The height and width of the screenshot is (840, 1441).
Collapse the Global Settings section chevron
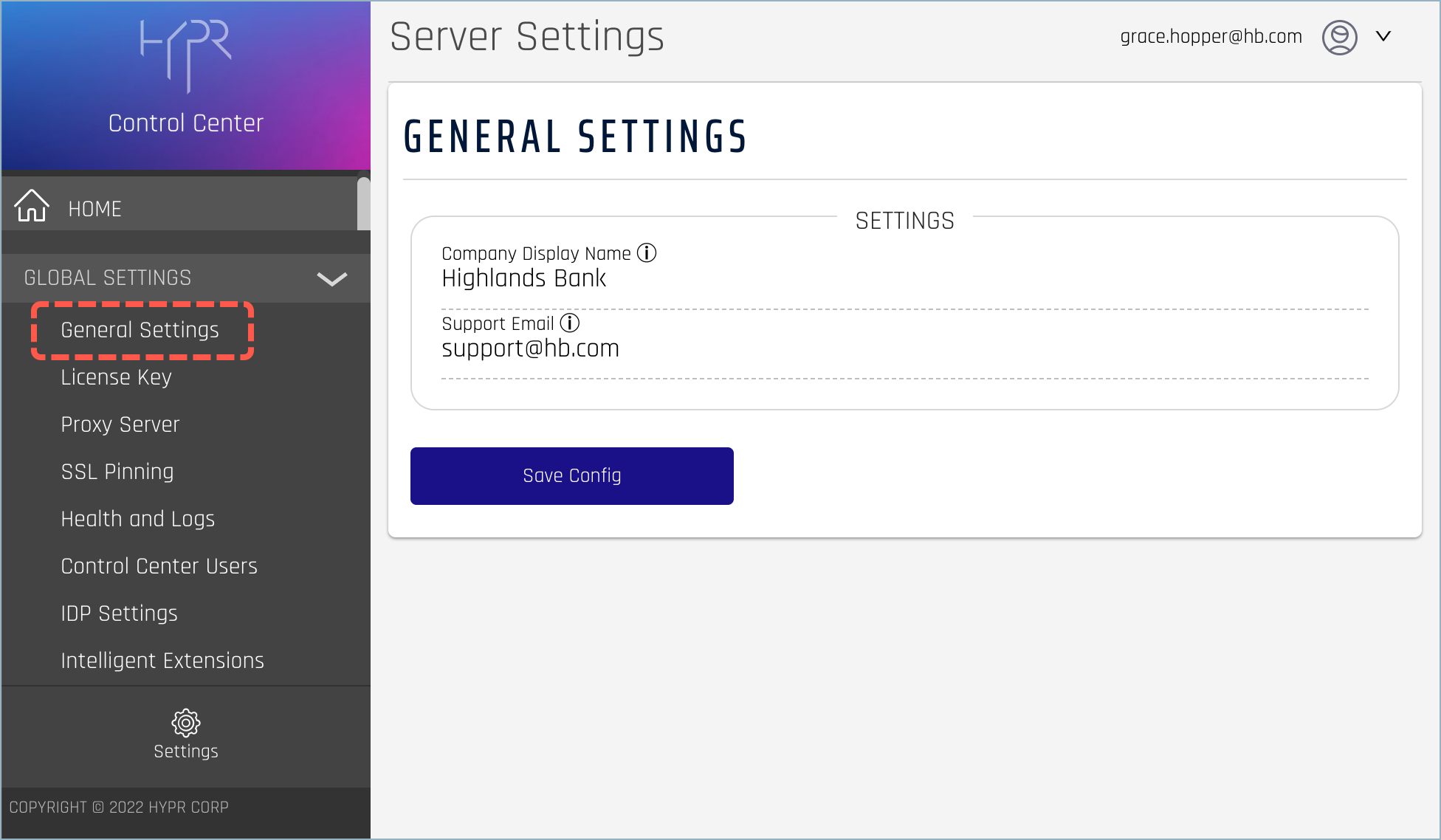pos(331,278)
